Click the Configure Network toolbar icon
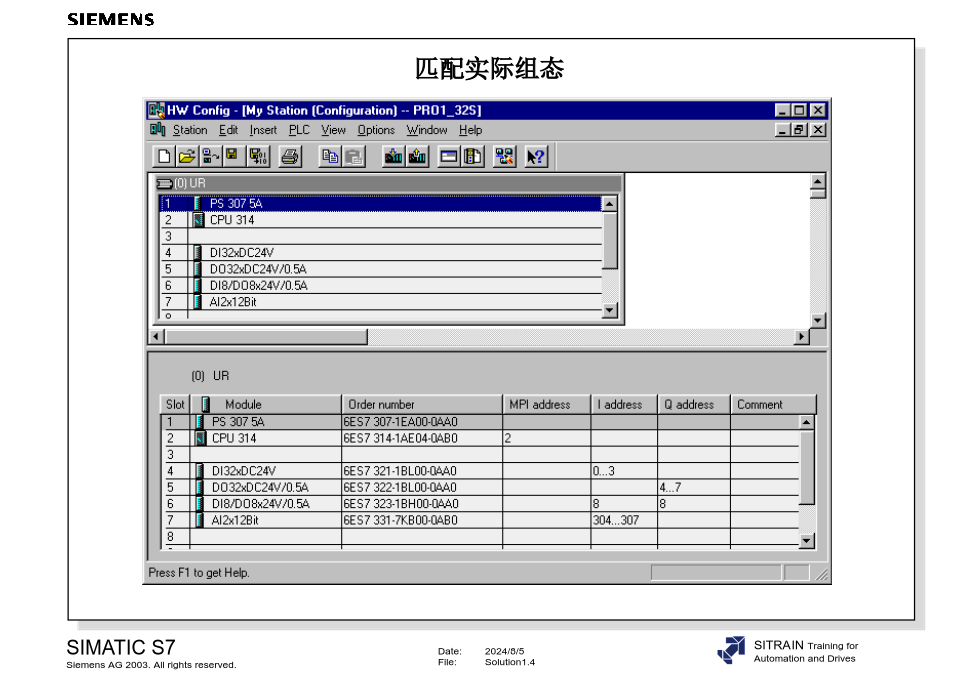975x675 pixels. (505, 156)
